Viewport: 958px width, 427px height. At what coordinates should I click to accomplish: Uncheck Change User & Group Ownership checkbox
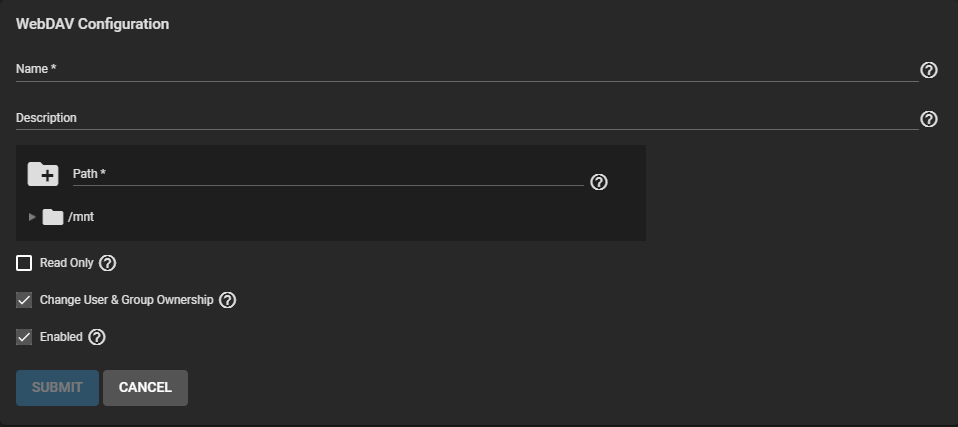tap(25, 300)
